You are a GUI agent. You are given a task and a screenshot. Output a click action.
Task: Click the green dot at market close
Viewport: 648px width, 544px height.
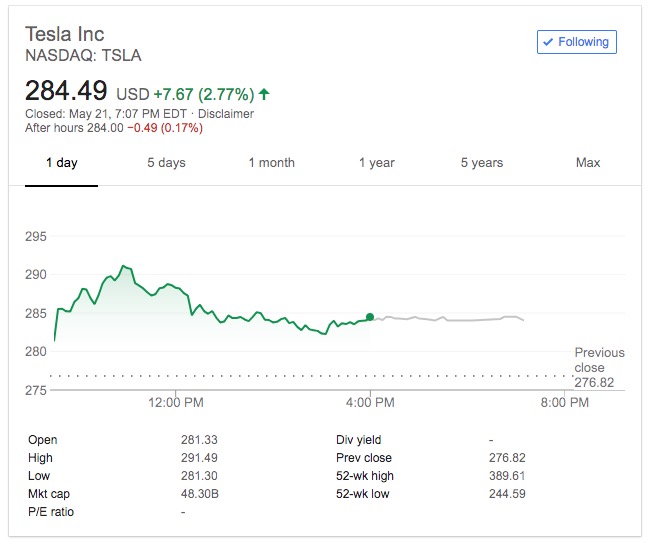coord(371,317)
